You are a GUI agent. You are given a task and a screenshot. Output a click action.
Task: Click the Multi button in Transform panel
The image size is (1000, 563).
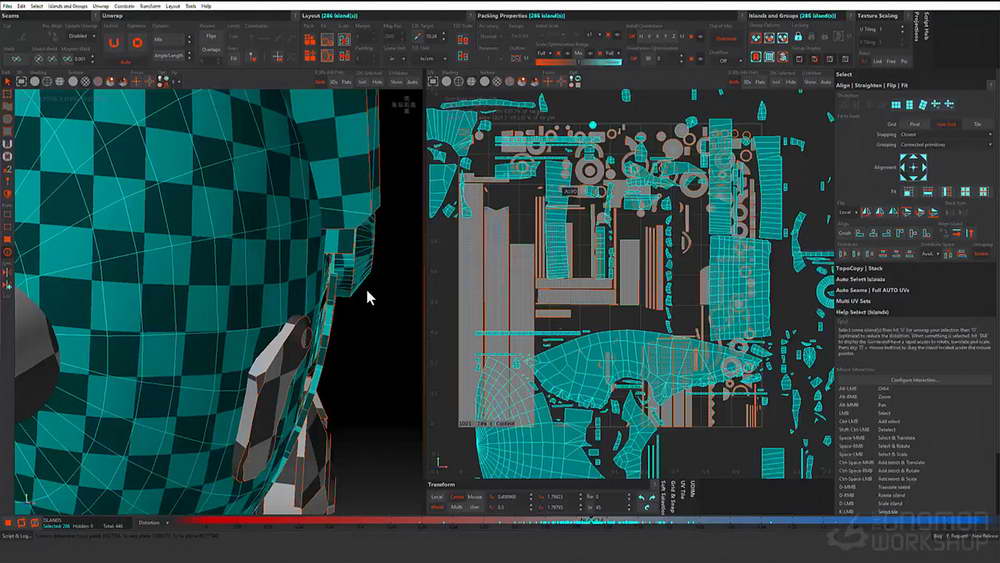[457, 508]
